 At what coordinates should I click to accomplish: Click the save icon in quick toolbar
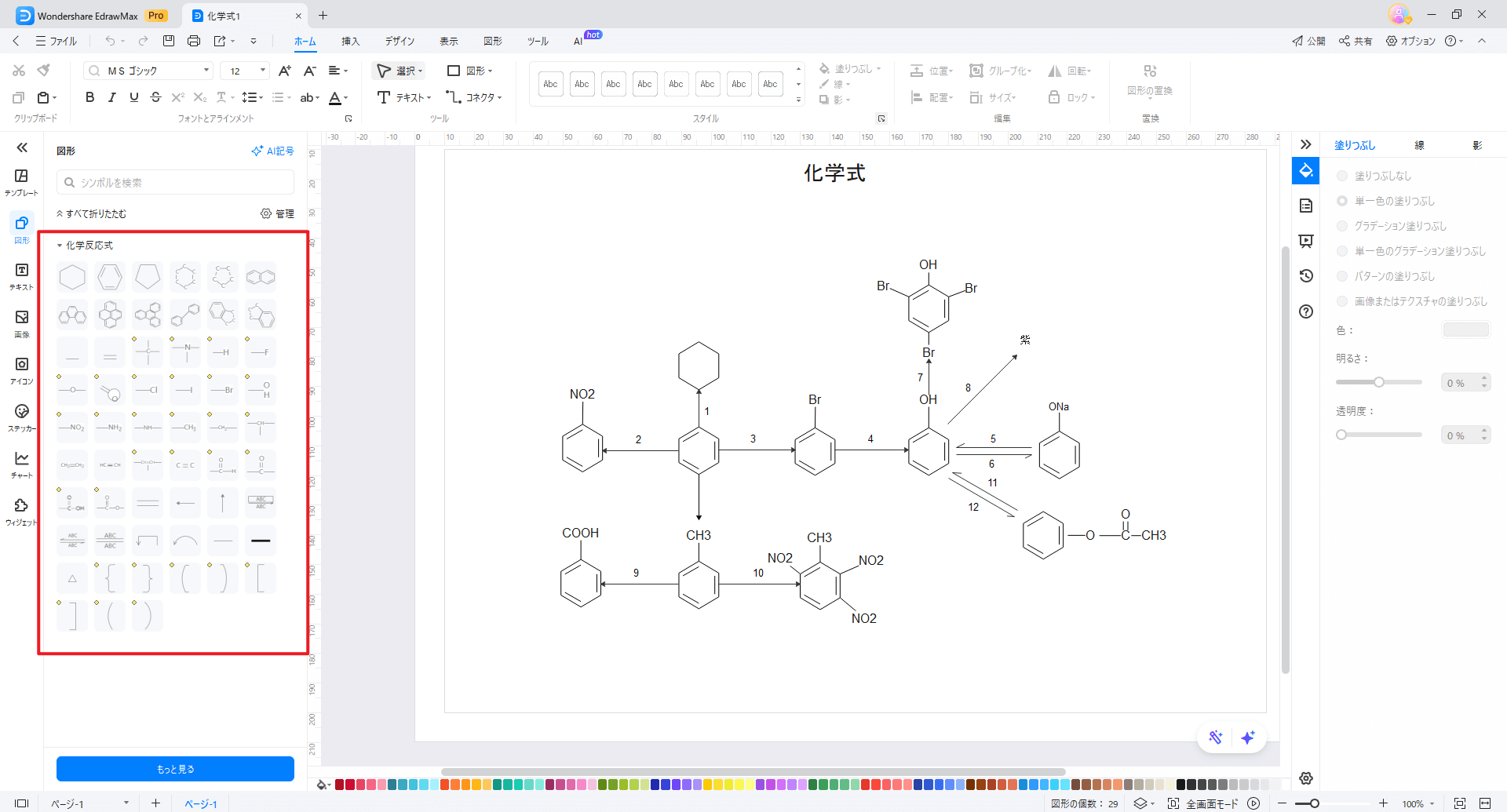click(168, 41)
